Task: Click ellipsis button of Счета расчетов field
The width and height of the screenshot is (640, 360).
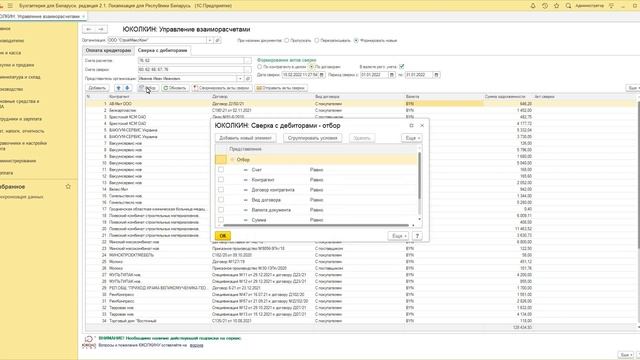Action: click(x=247, y=60)
